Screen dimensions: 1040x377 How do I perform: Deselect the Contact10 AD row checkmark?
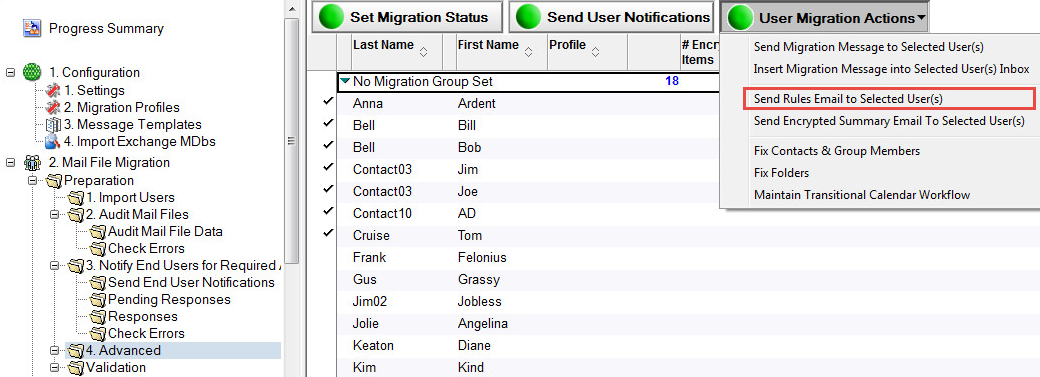point(328,211)
